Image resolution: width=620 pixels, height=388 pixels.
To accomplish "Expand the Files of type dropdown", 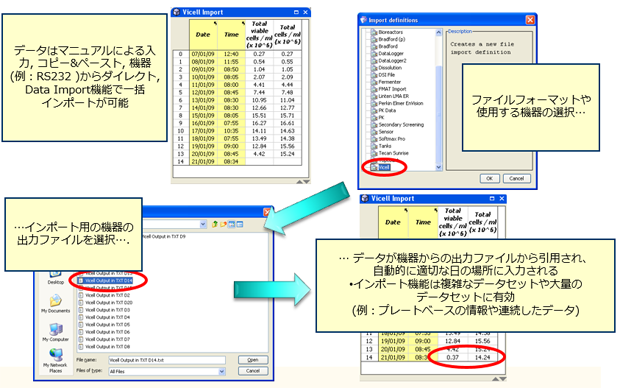I will point(221,371).
